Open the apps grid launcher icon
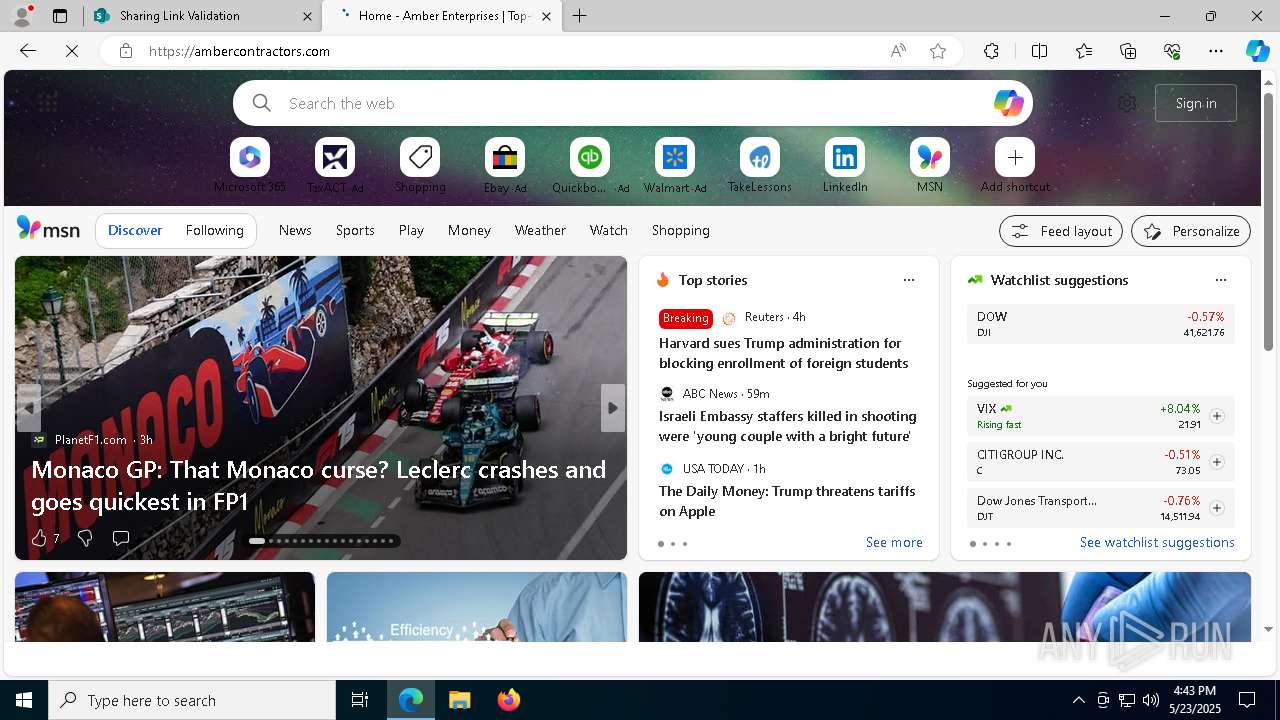1280x720 pixels. [x=48, y=103]
